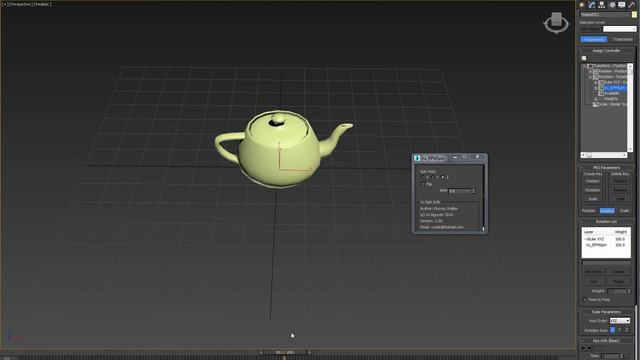Open the Display command panel tab
Screen dimensions: 640x360
622,5
